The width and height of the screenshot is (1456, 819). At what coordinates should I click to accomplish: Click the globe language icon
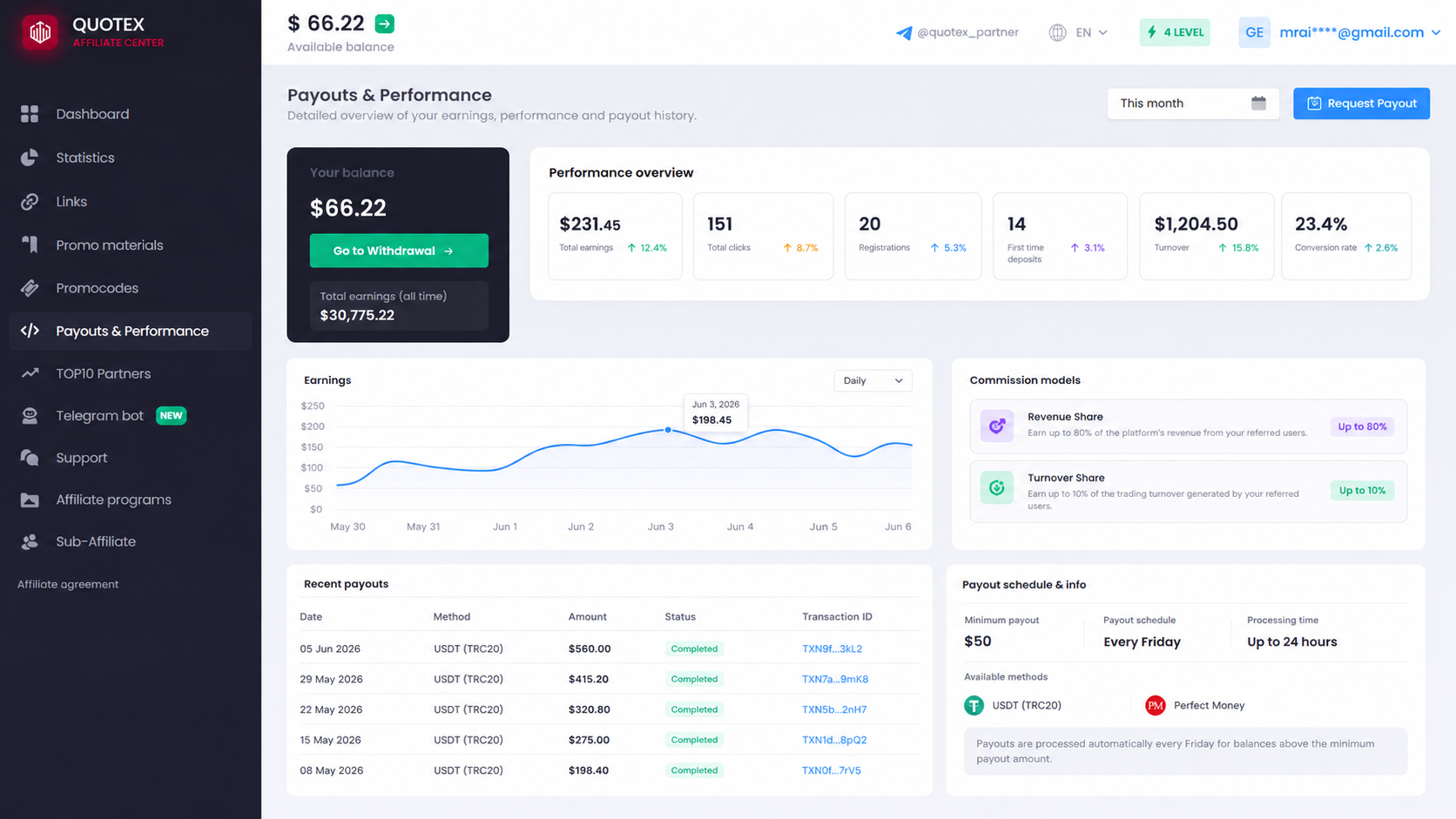click(x=1057, y=32)
